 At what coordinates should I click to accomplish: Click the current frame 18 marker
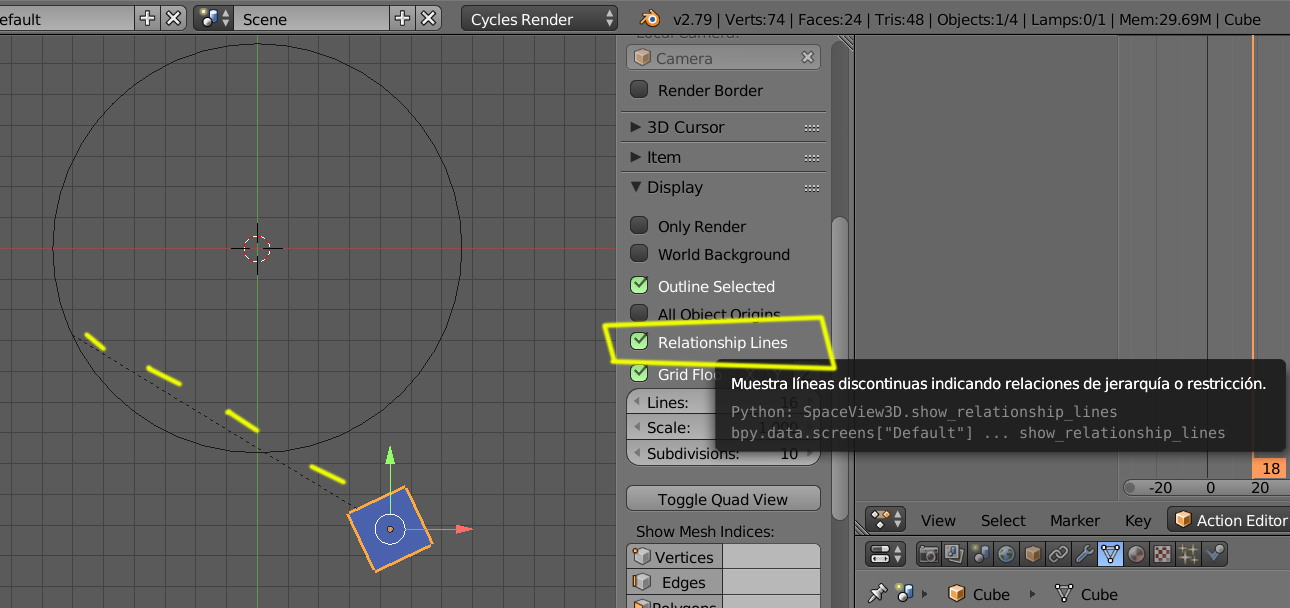1271,468
